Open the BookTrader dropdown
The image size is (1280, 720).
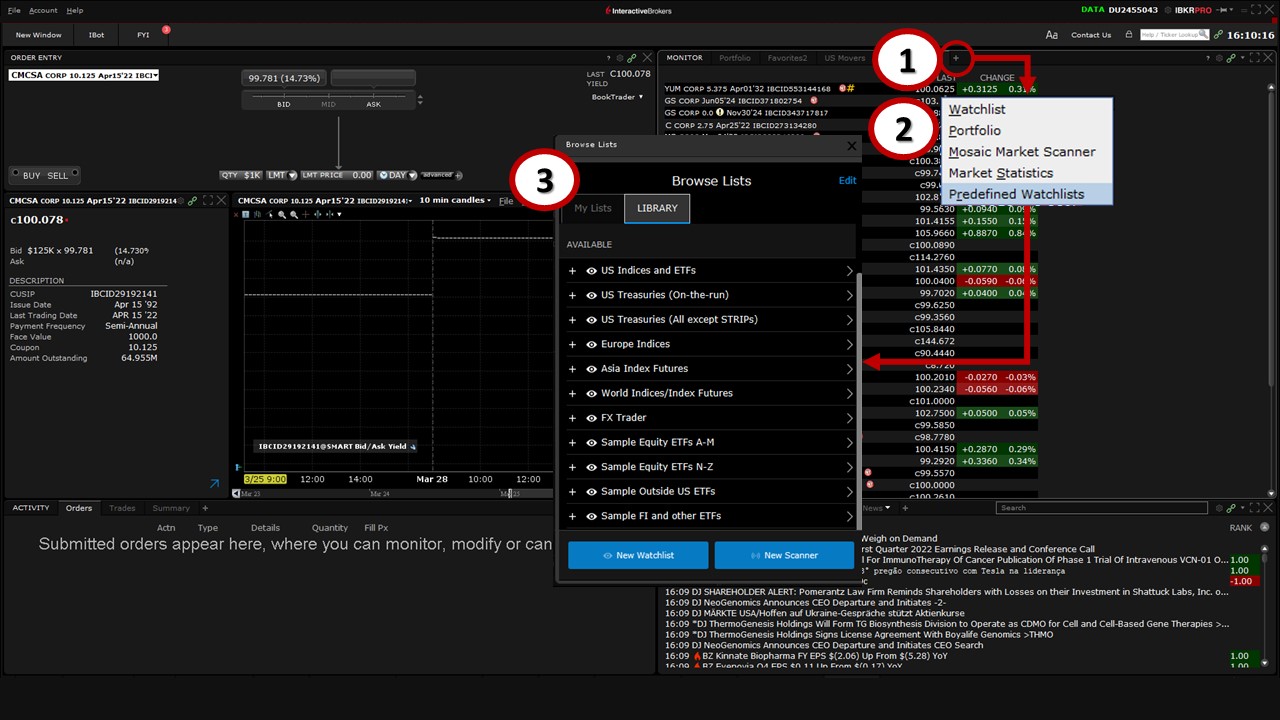point(617,97)
